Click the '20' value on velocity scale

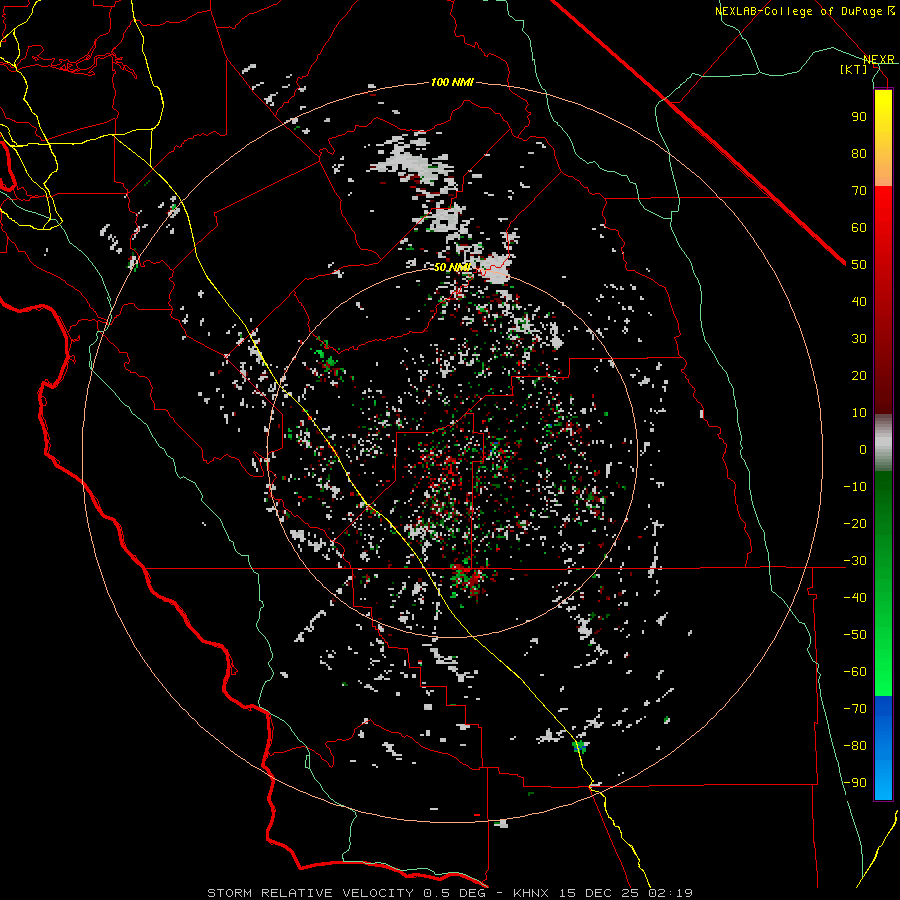pos(859,376)
